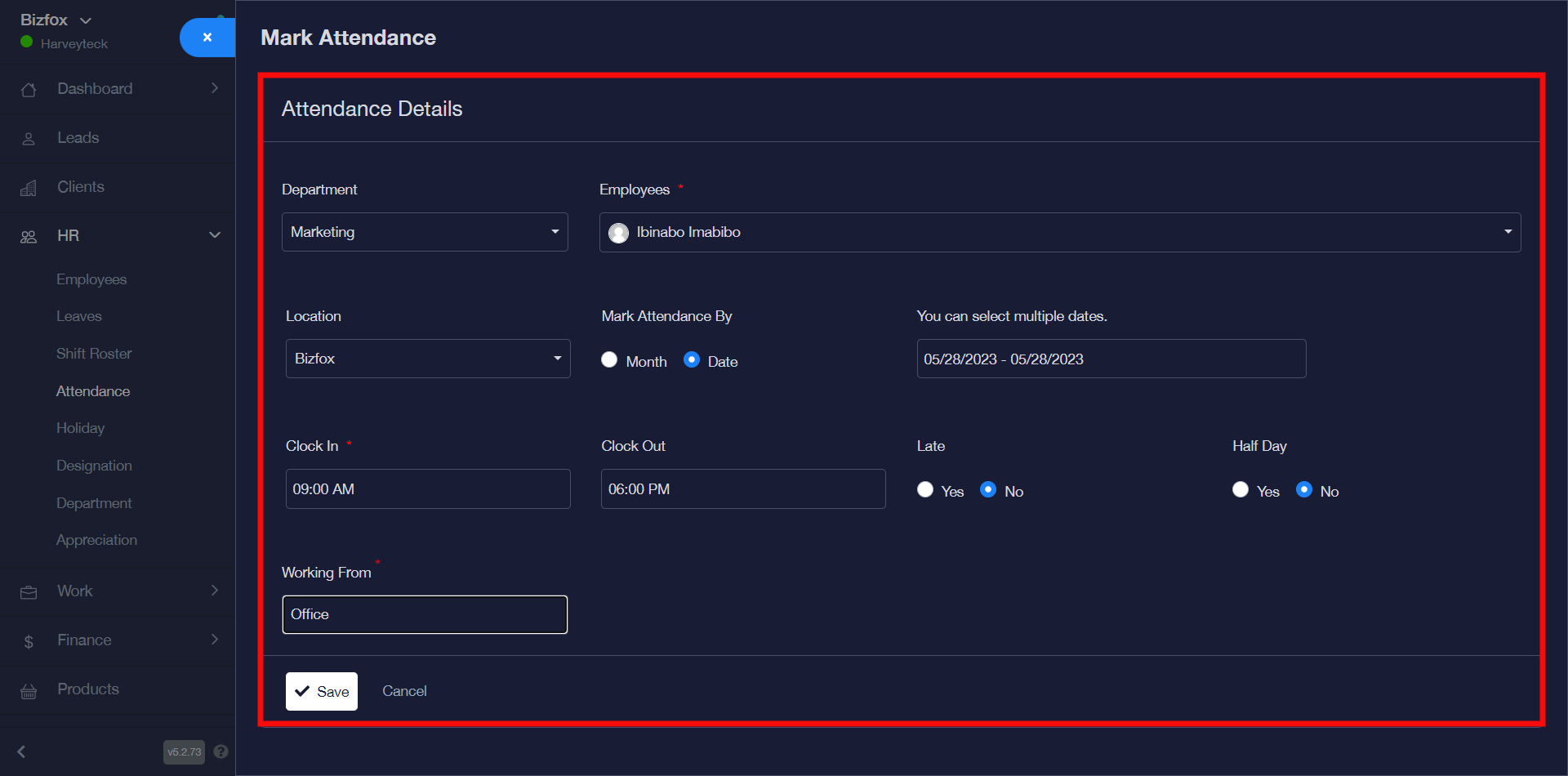Select Month for Mark Attendance By
1568x776 pixels.
[x=609, y=360]
